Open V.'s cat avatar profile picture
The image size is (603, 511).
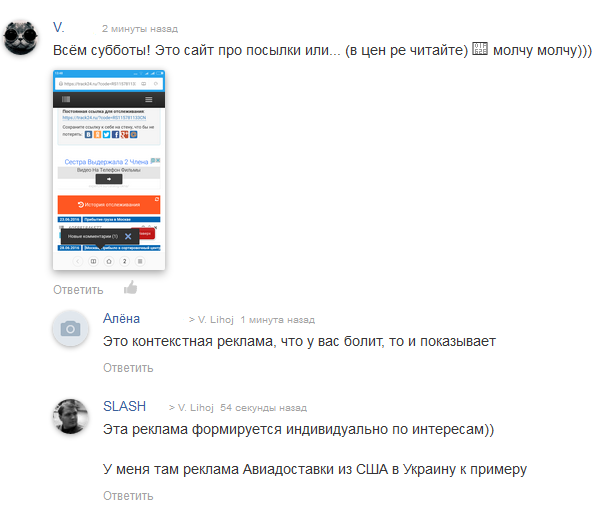20,37
